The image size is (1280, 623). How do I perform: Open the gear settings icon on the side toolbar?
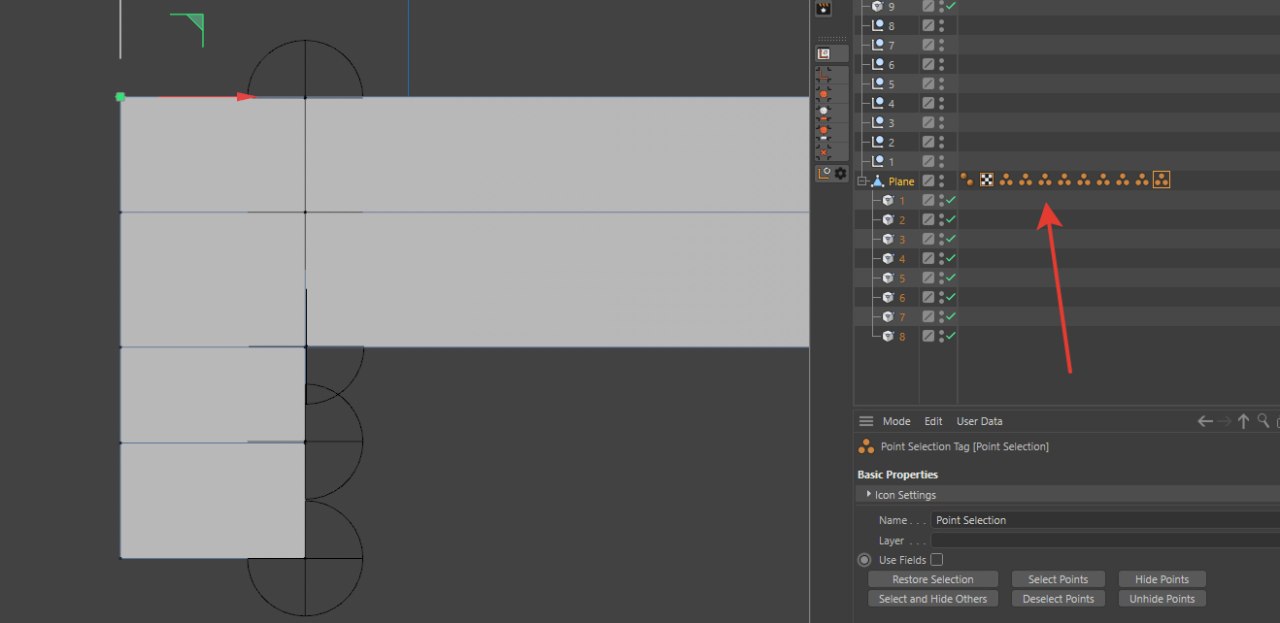tap(840, 173)
